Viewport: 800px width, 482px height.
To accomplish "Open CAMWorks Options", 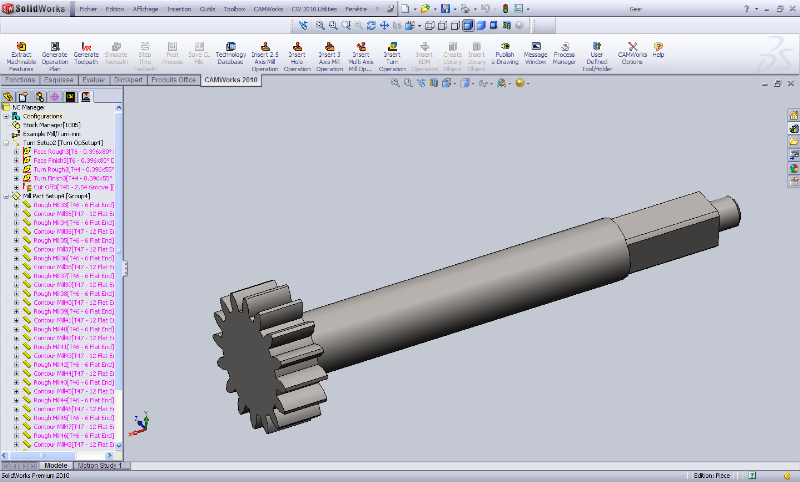I will (632, 46).
